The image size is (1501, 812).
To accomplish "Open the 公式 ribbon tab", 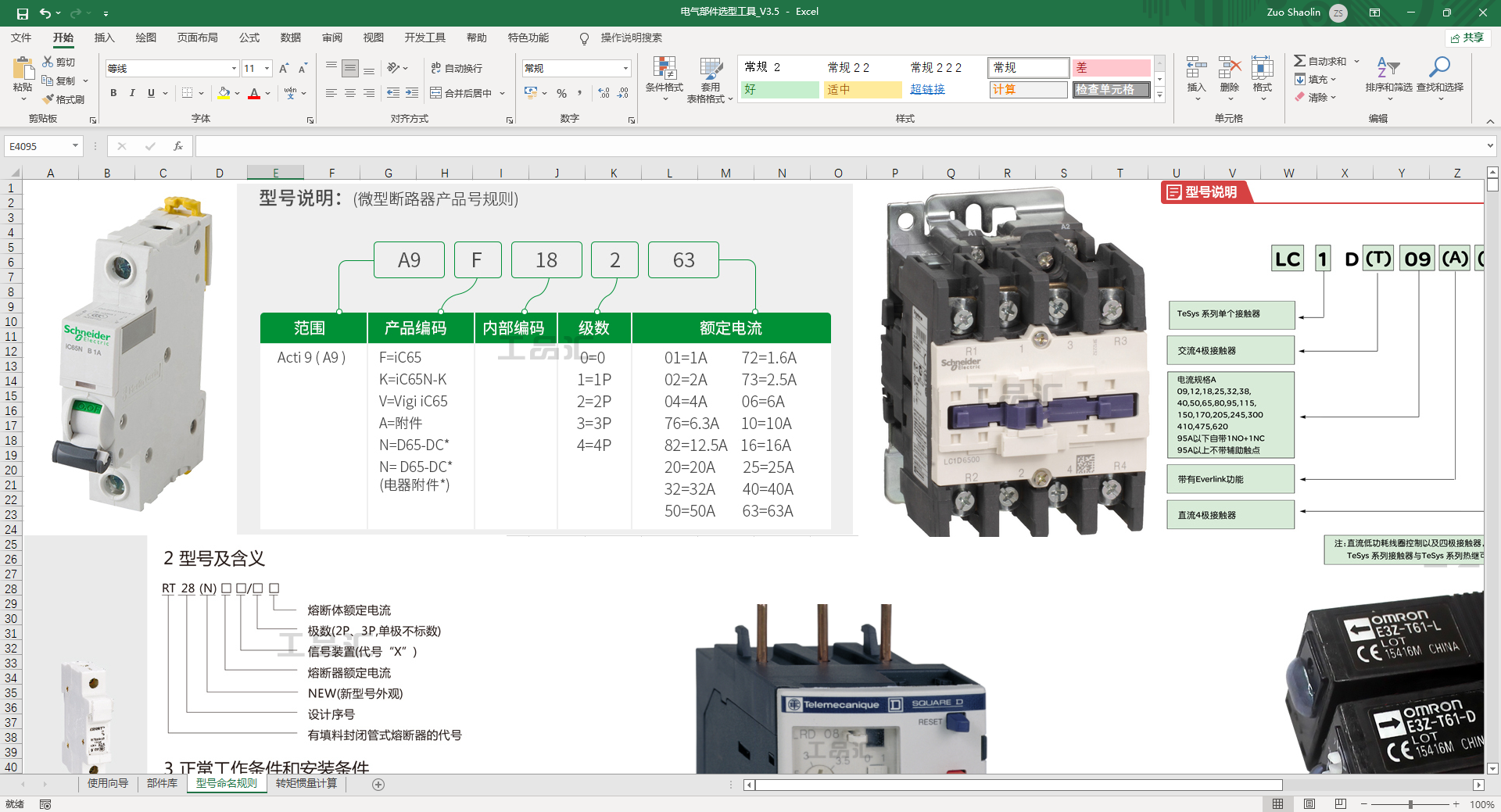I will click(x=249, y=38).
